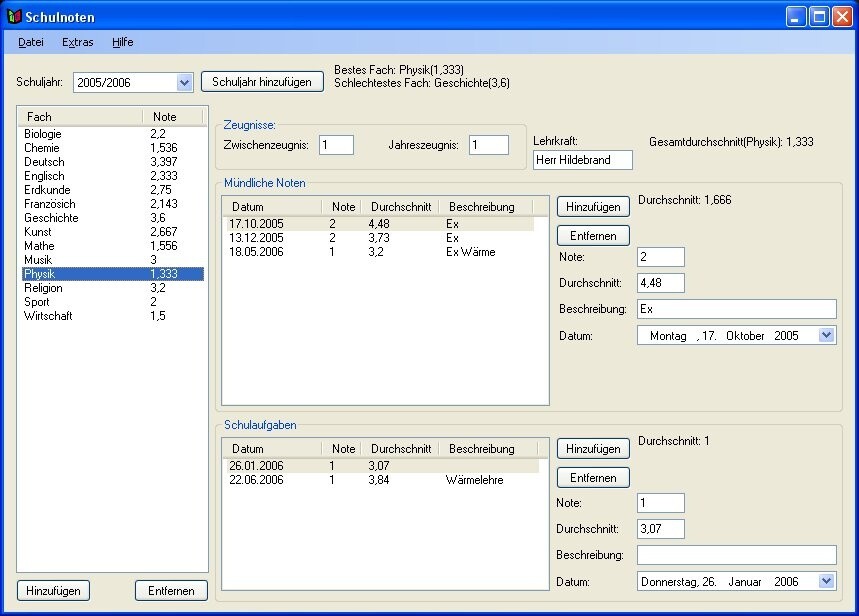Click Oktober in Mündliche Noten date field
Screen dimensions: 859x616
[745, 336]
